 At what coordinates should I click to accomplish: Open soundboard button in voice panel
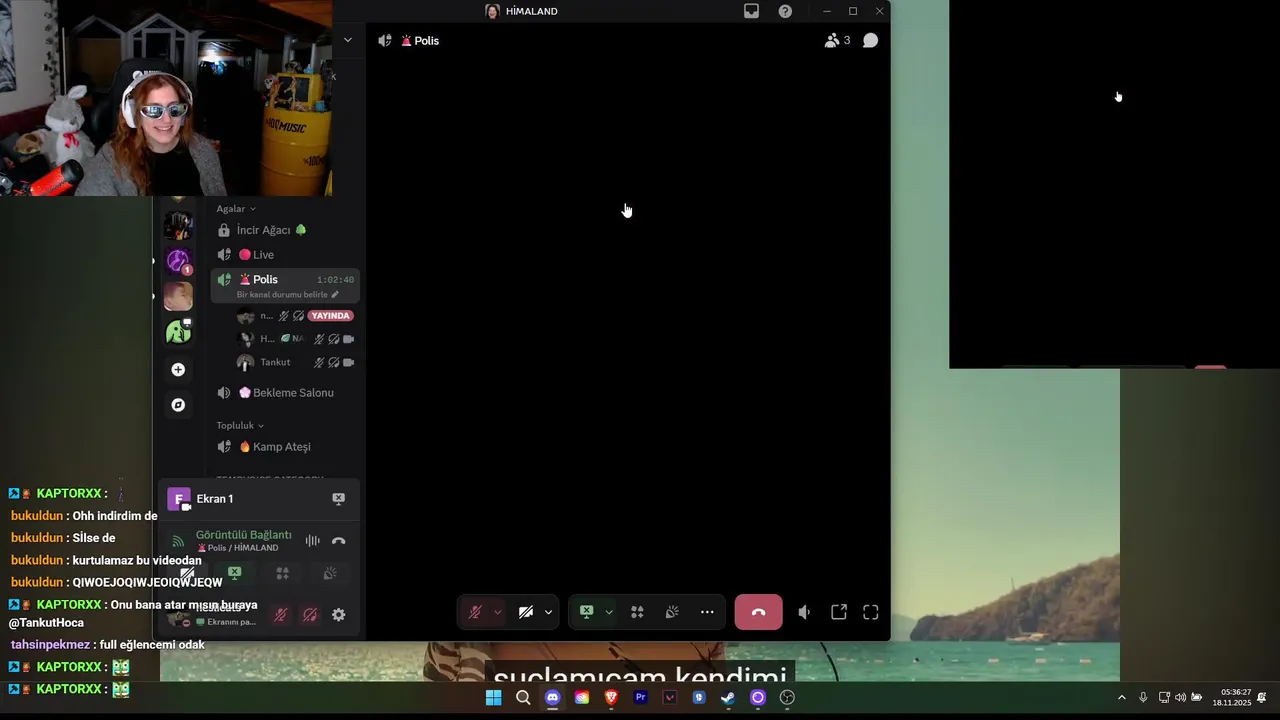tap(330, 573)
